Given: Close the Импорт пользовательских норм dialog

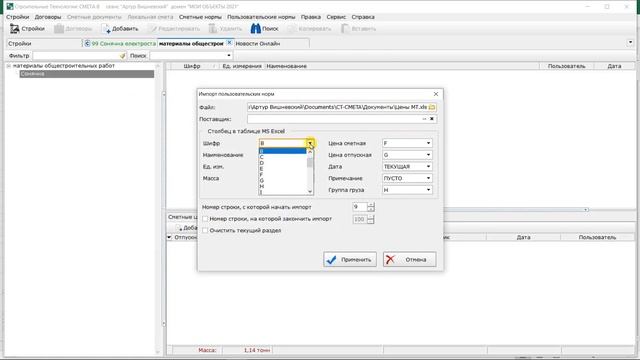Looking at the screenshot, I should coord(436,94).
